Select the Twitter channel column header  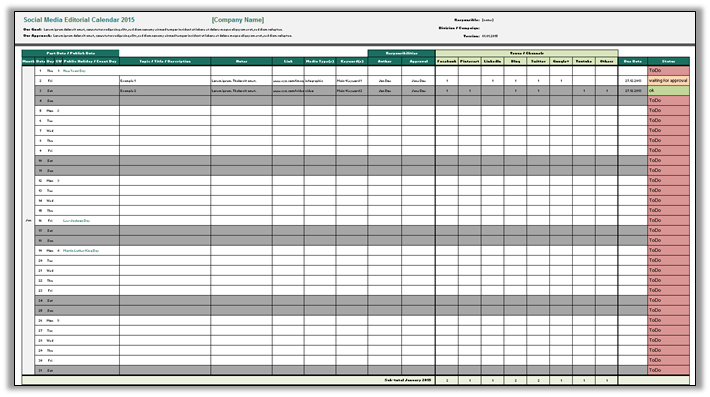(538, 61)
